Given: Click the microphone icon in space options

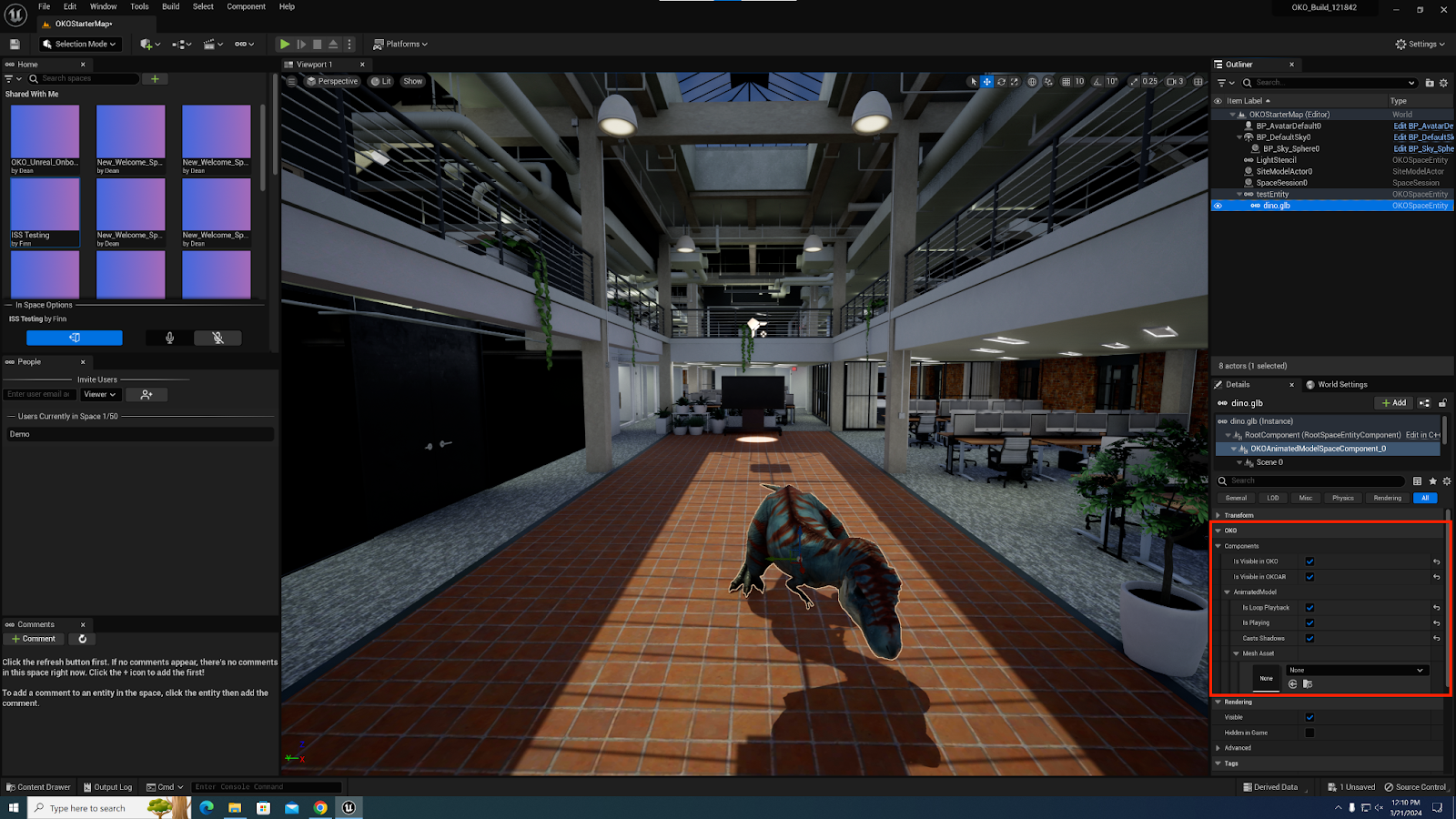Looking at the screenshot, I should click(x=169, y=338).
